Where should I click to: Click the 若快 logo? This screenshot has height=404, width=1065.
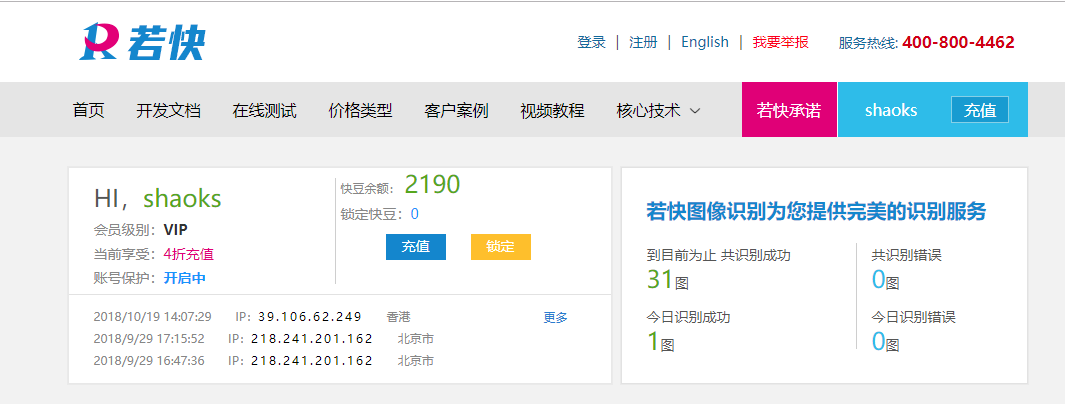141,42
